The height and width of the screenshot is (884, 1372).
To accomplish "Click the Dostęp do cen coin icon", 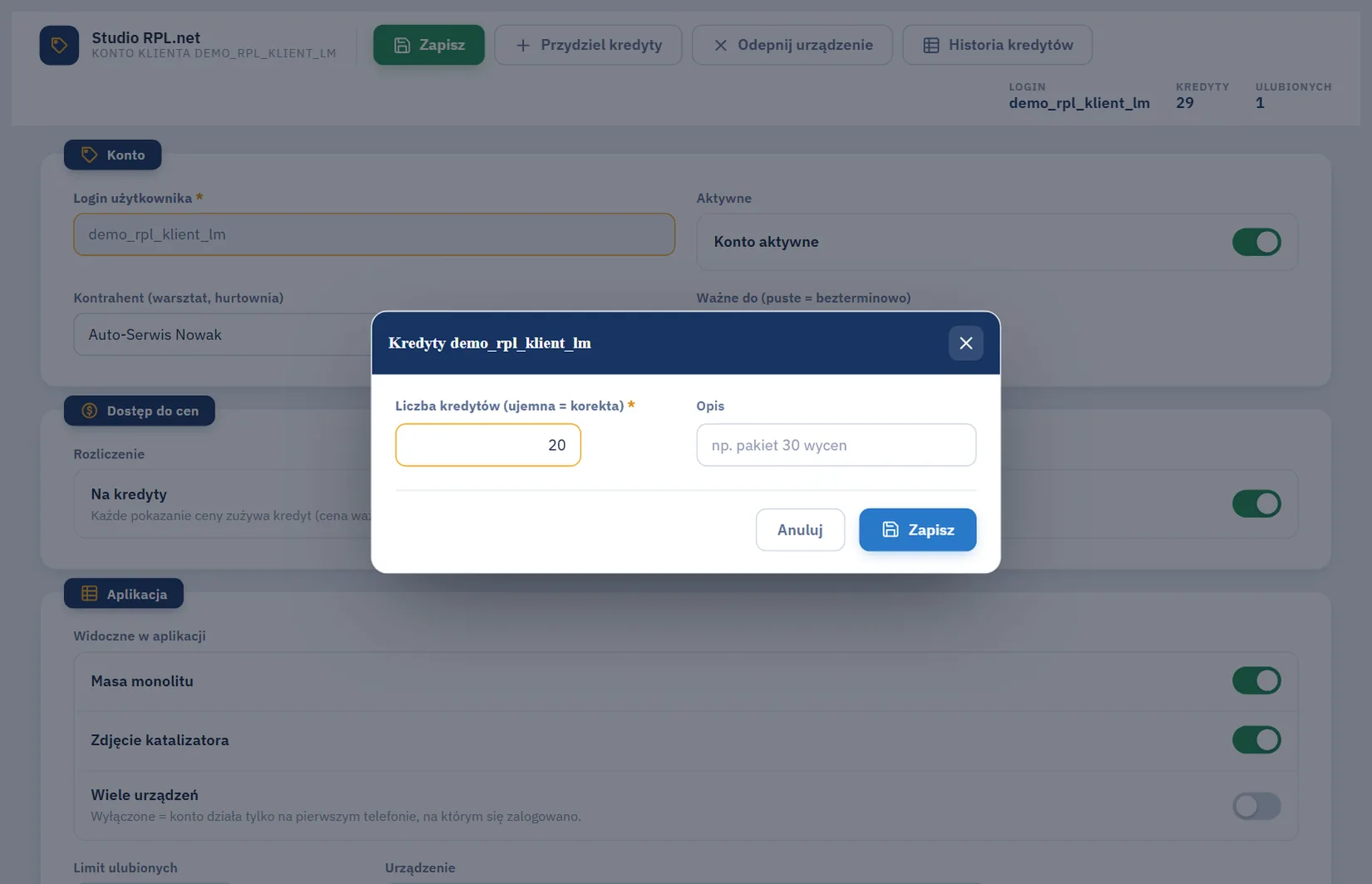I will click(x=89, y=411).
